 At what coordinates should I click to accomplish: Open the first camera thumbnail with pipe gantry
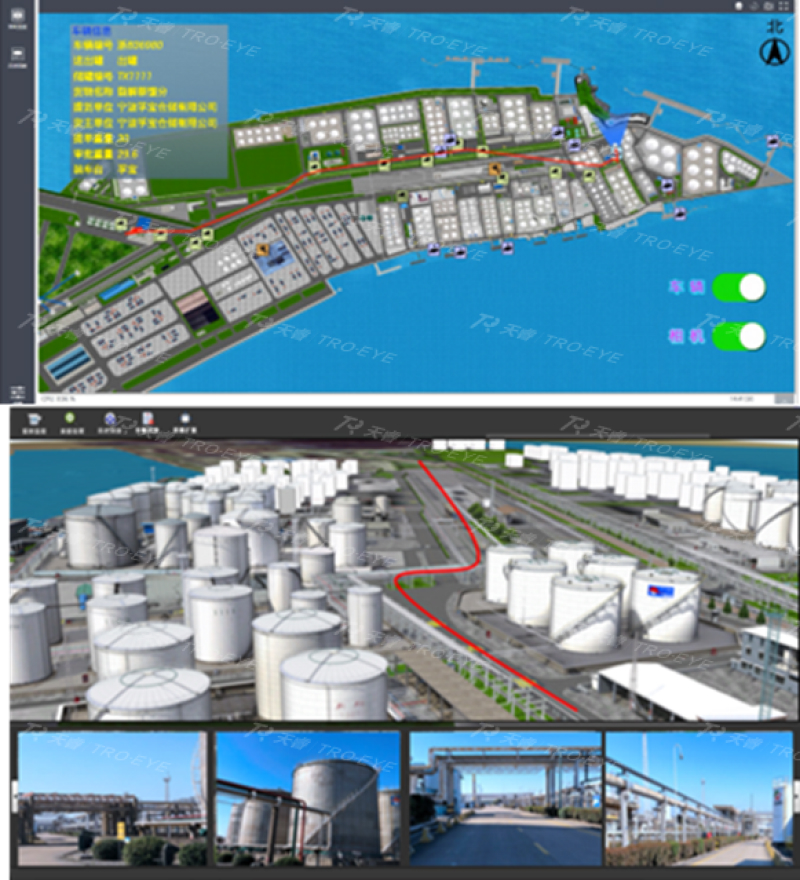coord(112,798)
